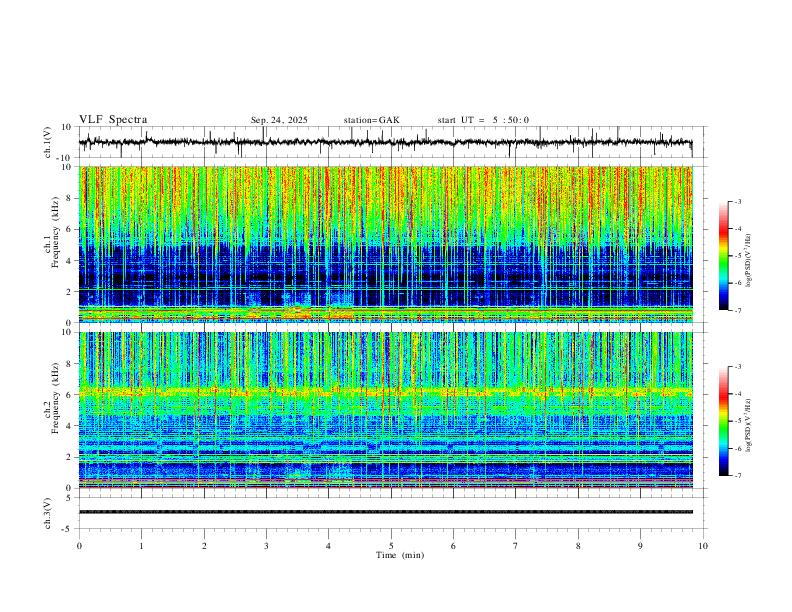Click the ch.3 black voltage trace
This screenshot has height=612, width=792.
click(386, 512)
